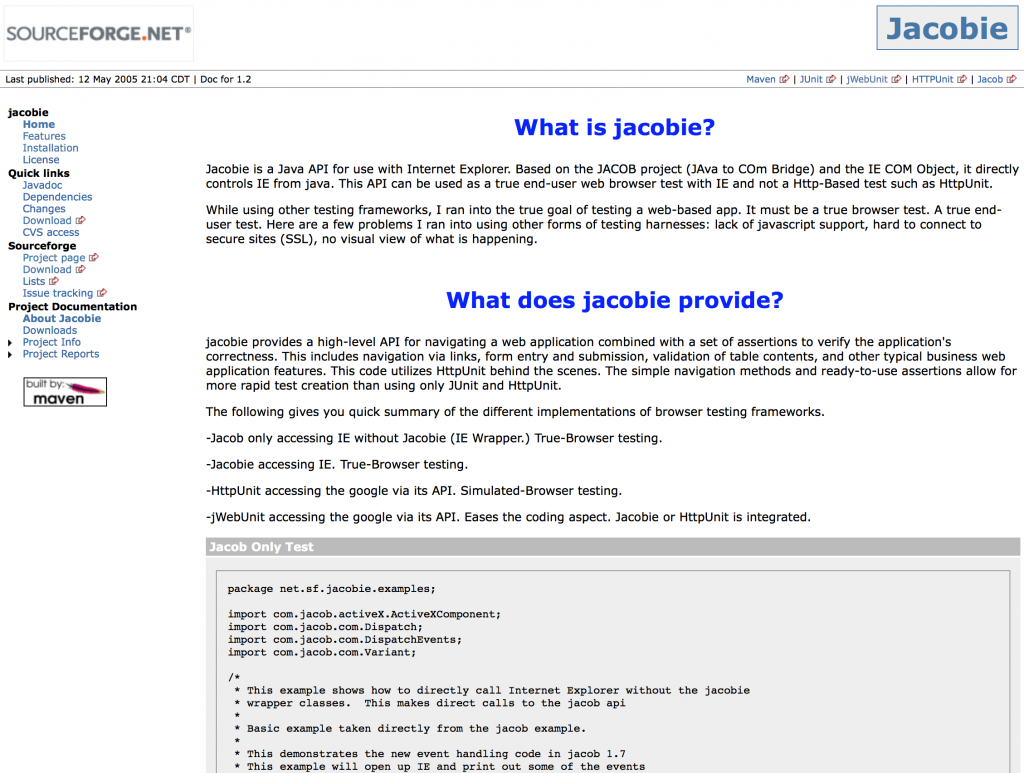Click "What does jacobie provide?" heading

(x=615, y=300)
